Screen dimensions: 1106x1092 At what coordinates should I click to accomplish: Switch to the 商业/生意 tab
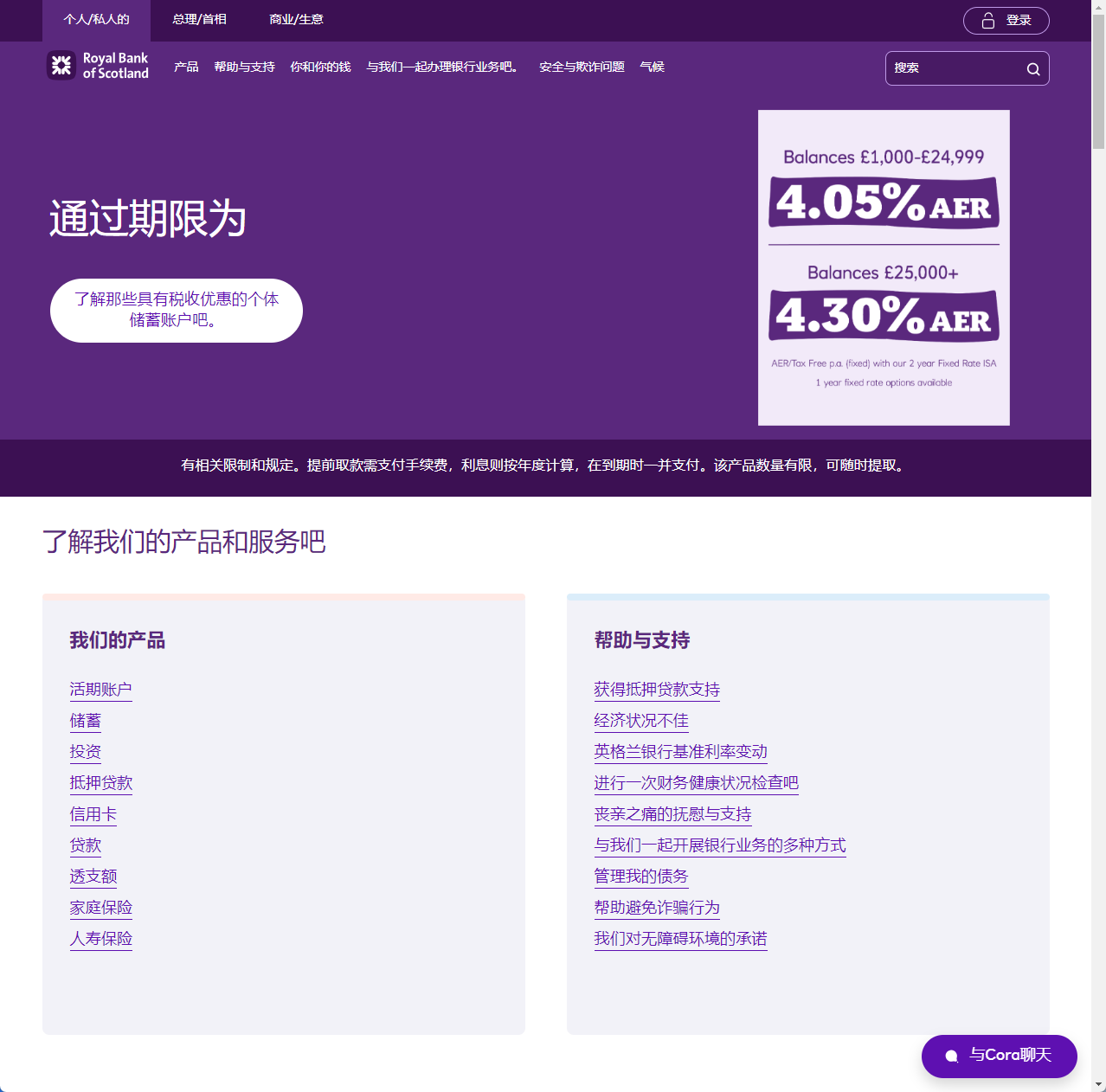295,19
